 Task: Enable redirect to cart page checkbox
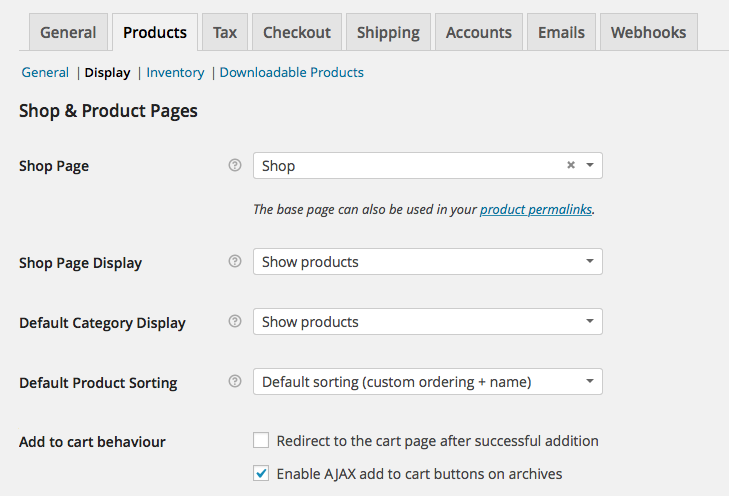pyautogui.click(x=261, y=440)
